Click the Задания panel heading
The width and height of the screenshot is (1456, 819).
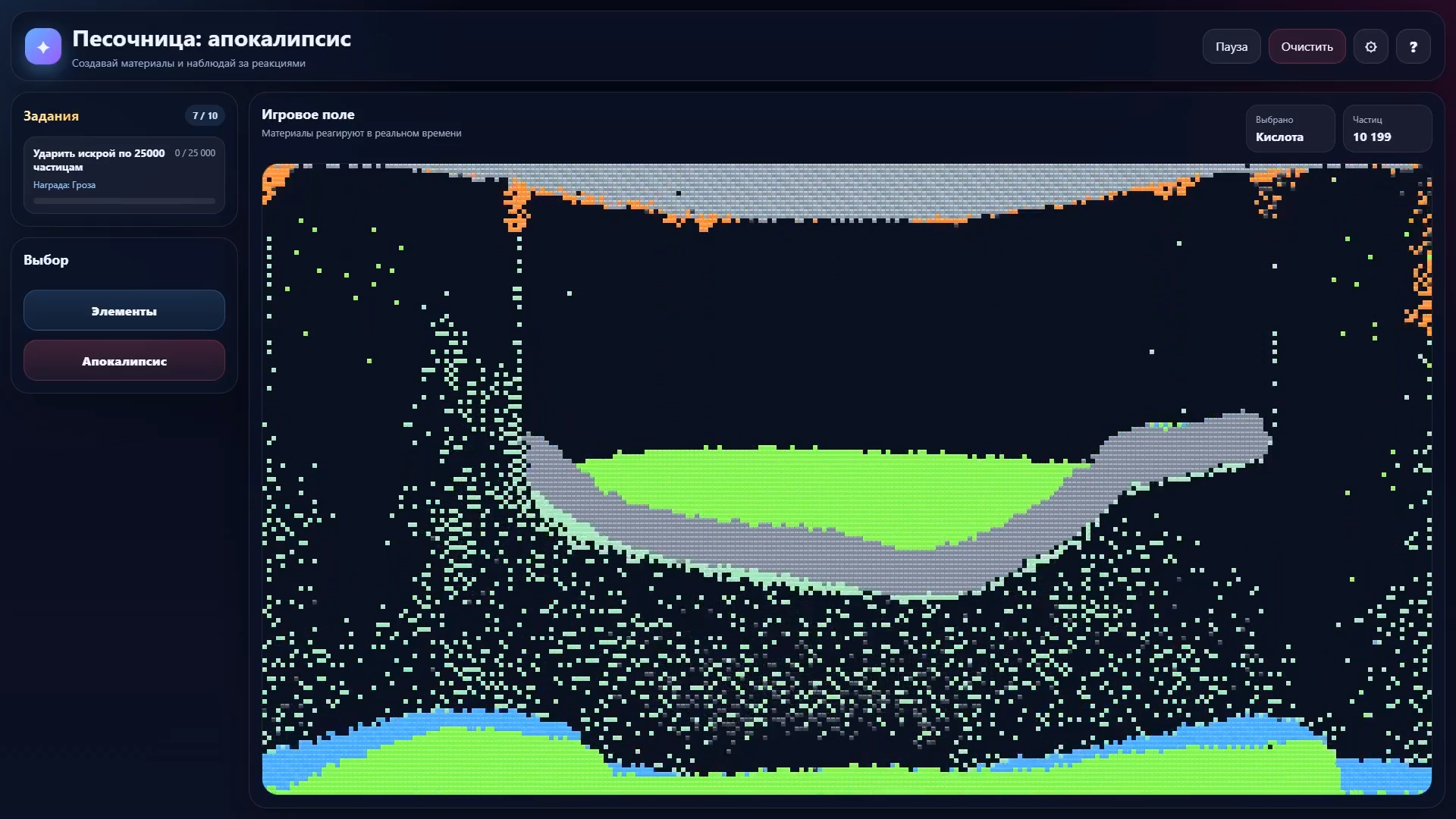[x=51, y=116]
